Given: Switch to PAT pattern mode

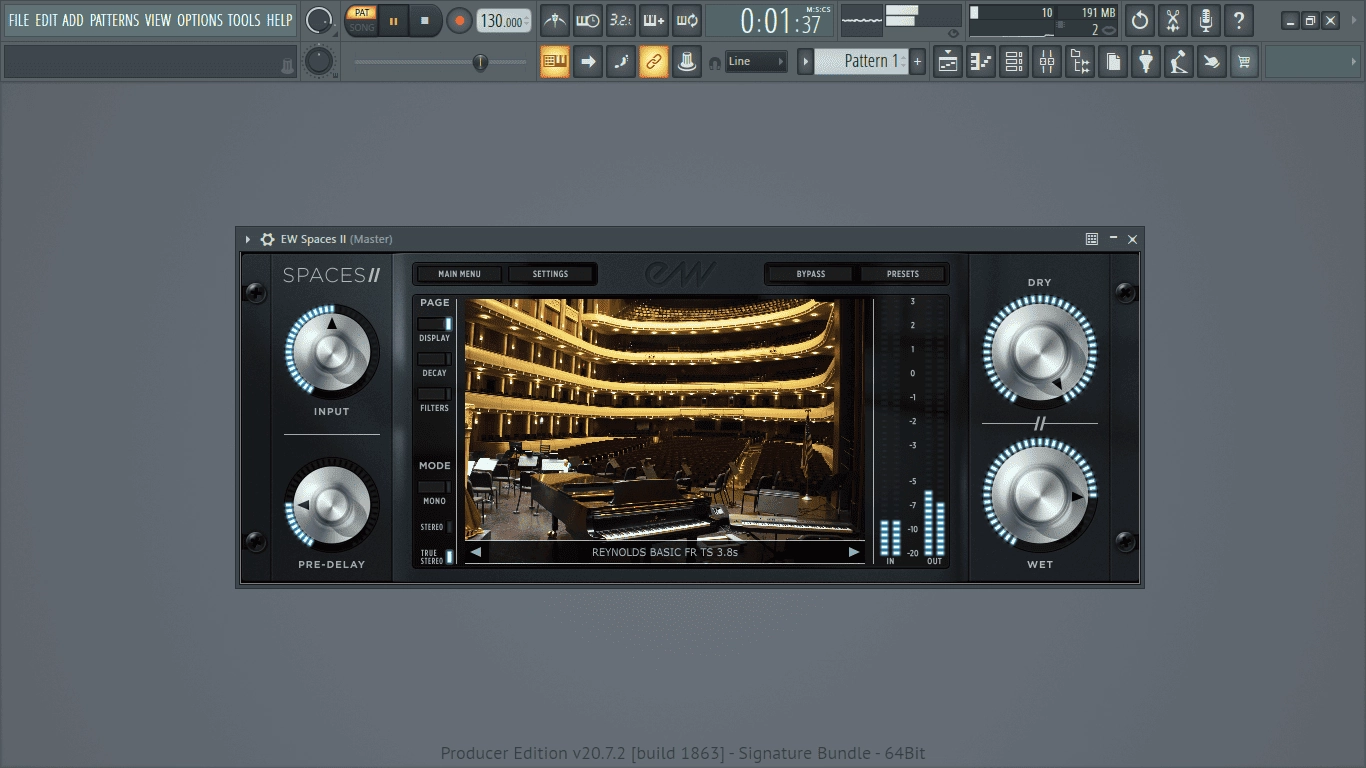Looking at the screenshot, I should pyautogui.click(x=362, y=13).
